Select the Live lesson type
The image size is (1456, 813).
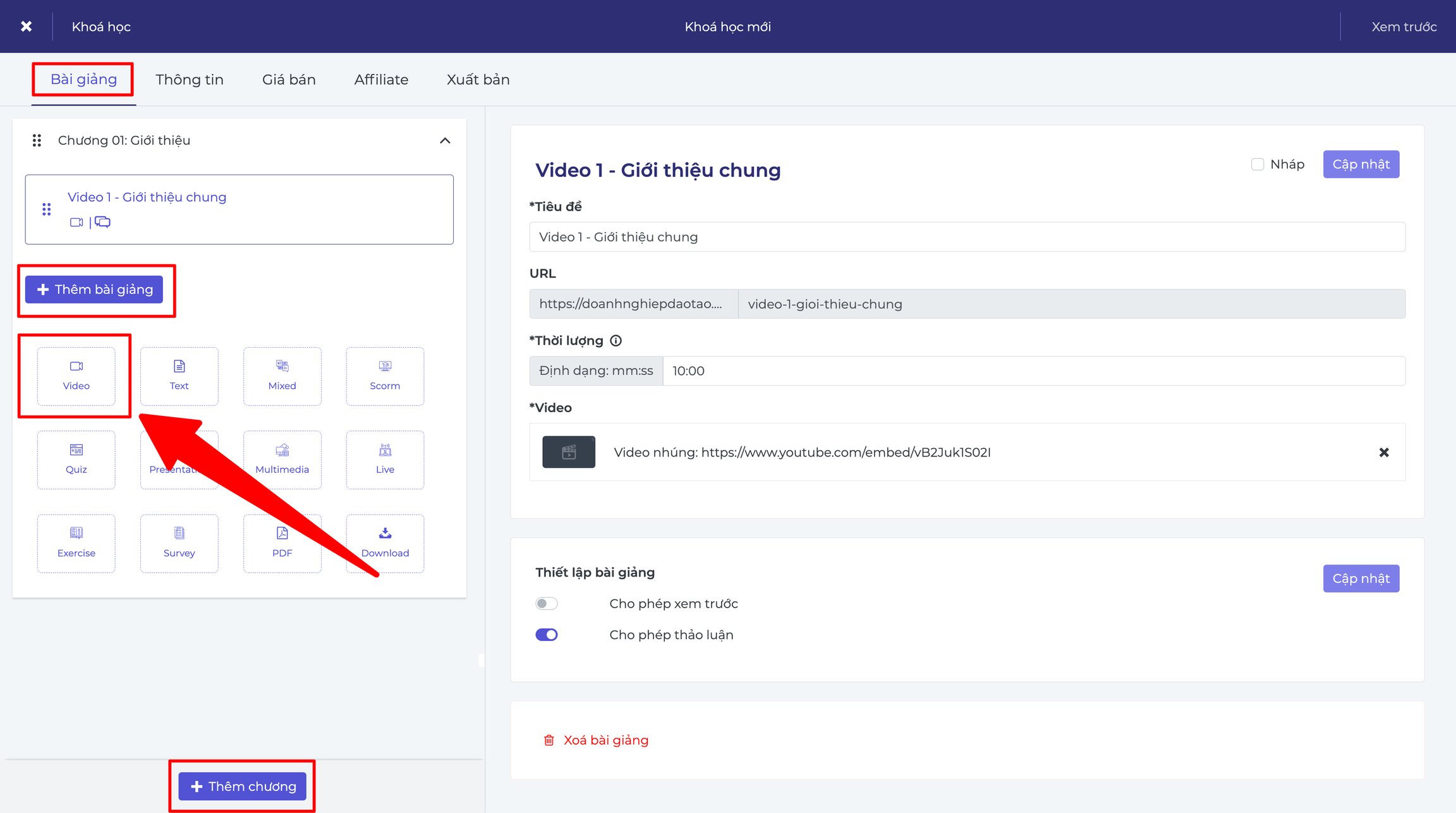tap(385, 460)
